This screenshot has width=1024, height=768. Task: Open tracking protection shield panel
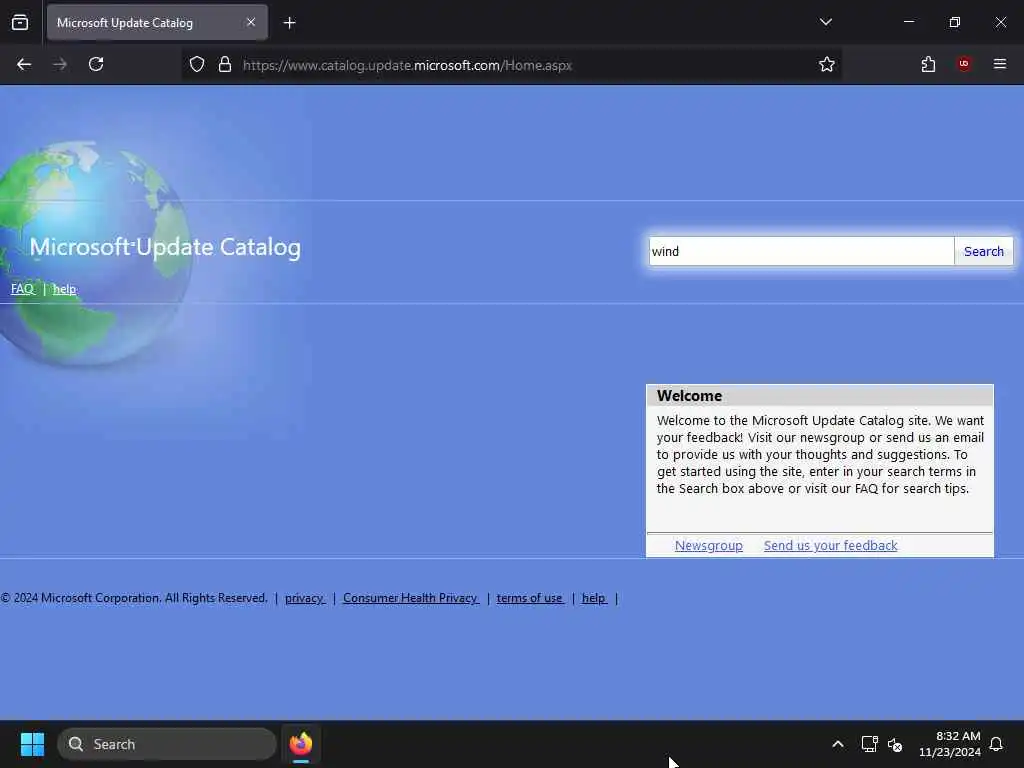tap(197, 65)
